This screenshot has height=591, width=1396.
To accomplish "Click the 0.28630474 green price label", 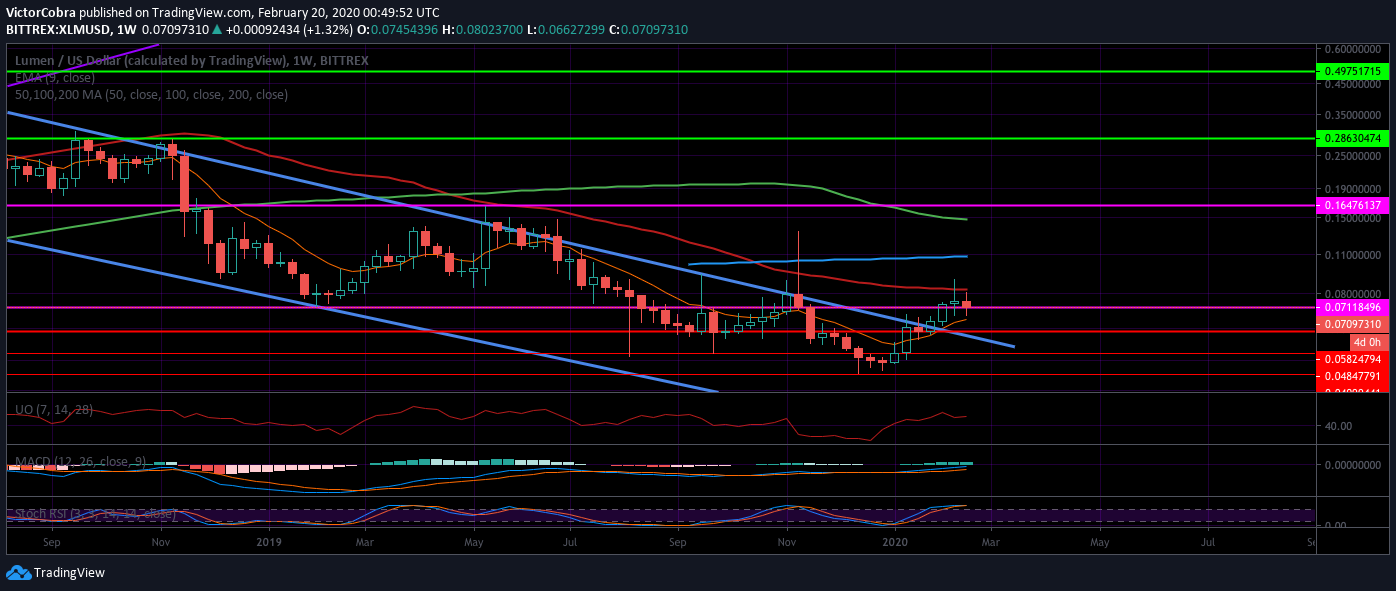I will click(1353, 138).
